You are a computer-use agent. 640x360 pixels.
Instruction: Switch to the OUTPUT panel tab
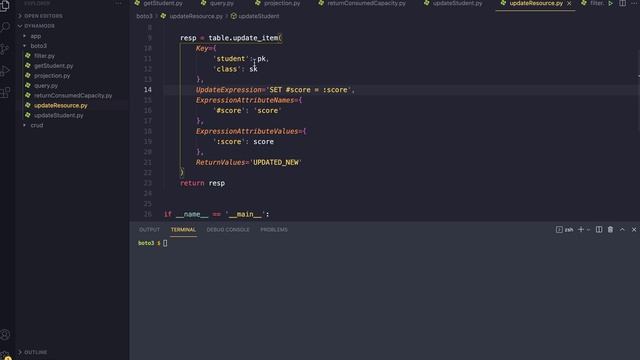149,230
